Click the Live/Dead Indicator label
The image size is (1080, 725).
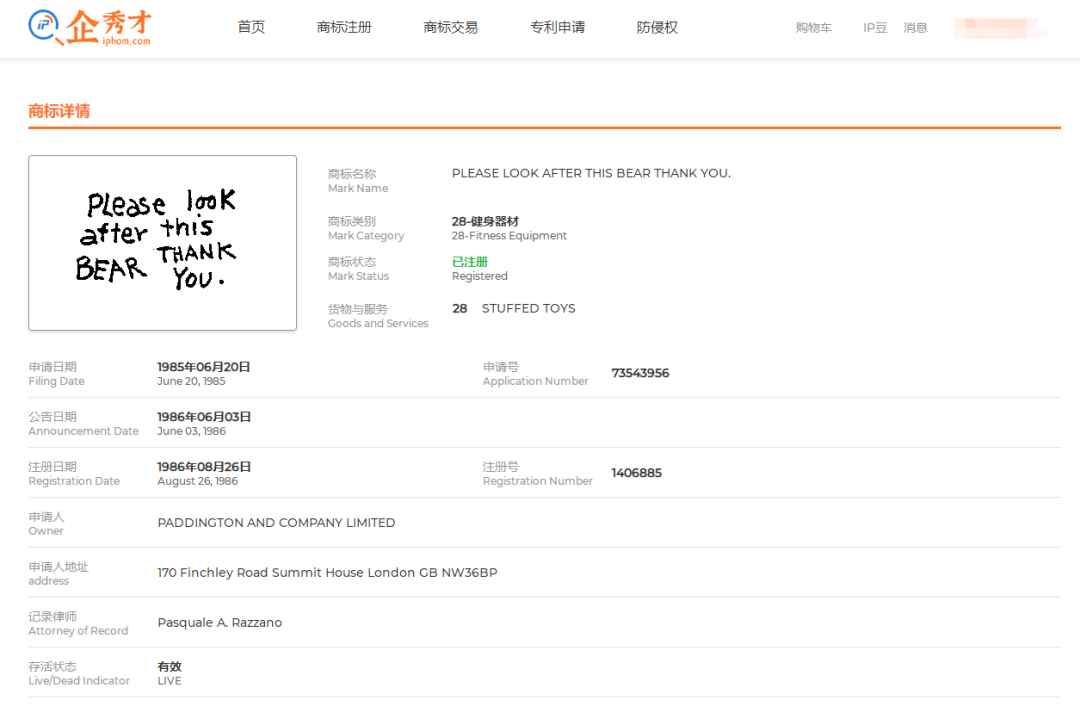pos(79,681)
